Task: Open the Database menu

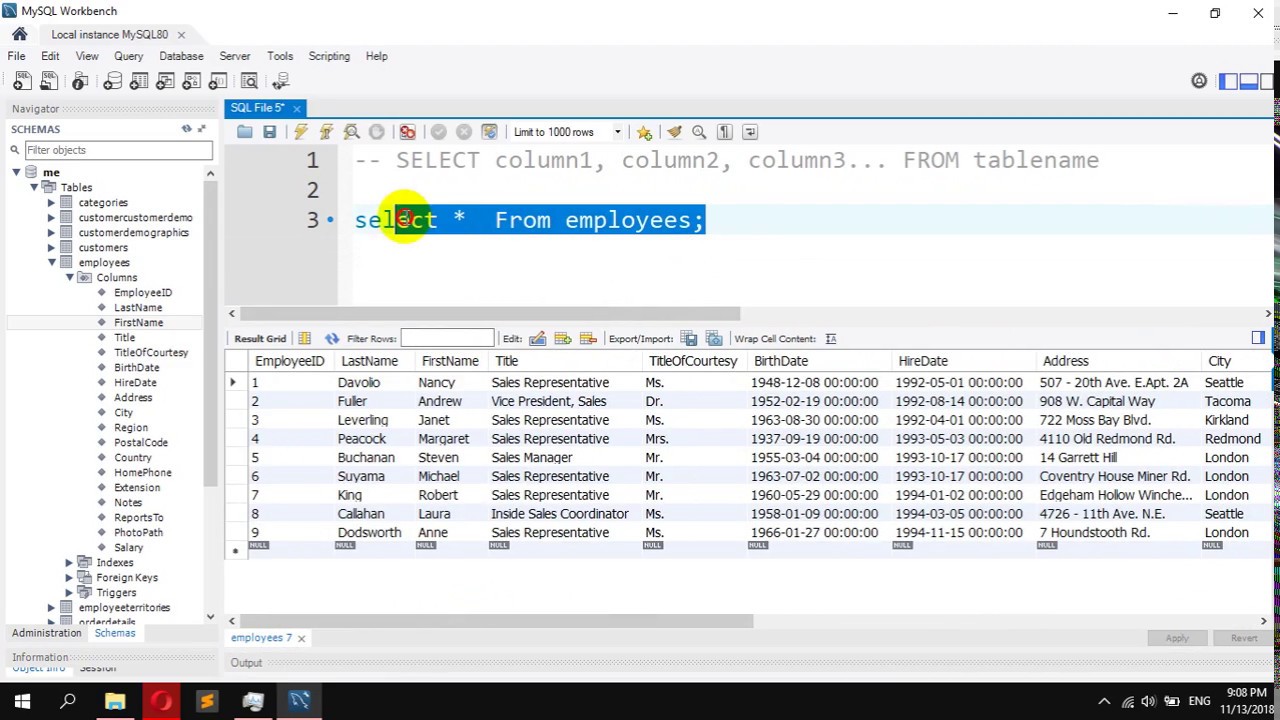Action: (181, 56)
